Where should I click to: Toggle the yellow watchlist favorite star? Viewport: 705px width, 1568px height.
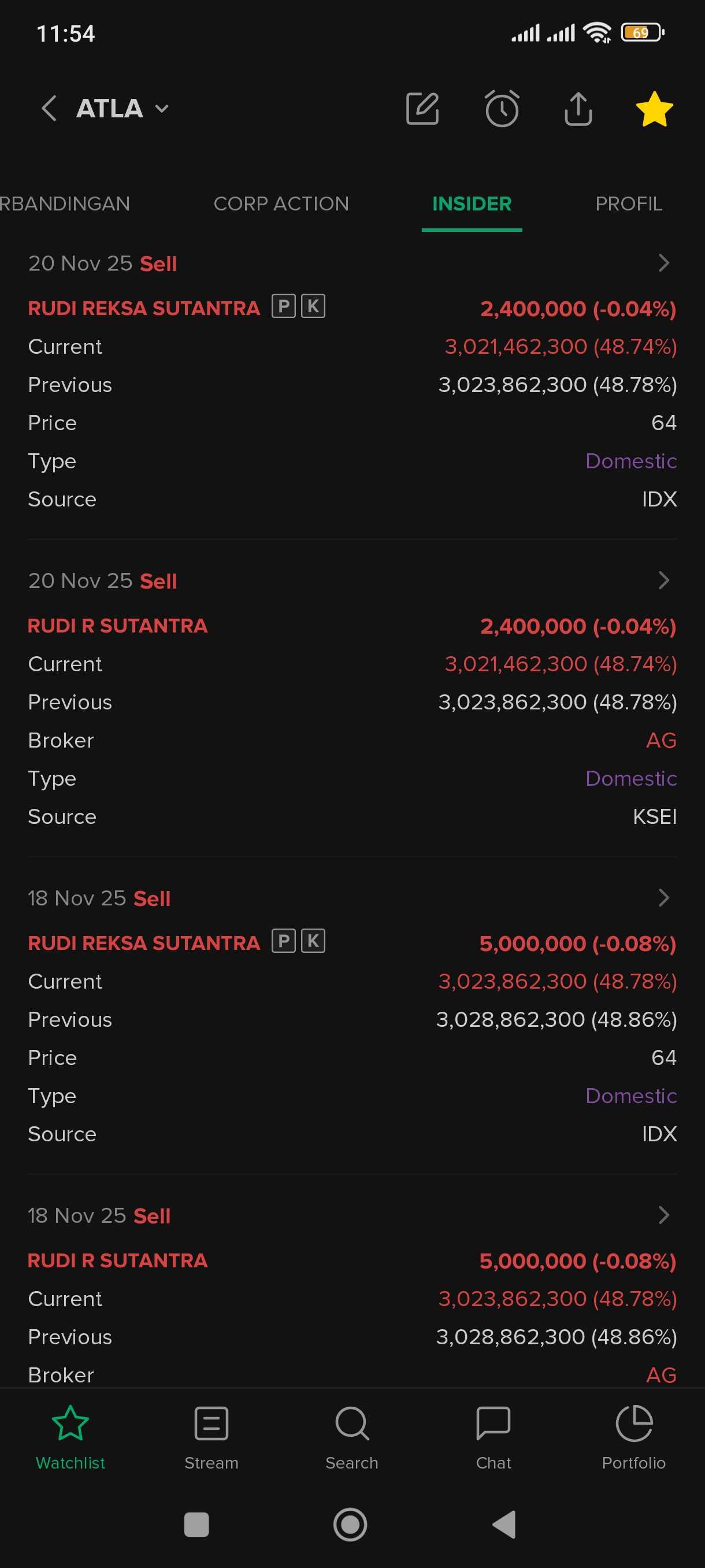click(x=654, y=110)
